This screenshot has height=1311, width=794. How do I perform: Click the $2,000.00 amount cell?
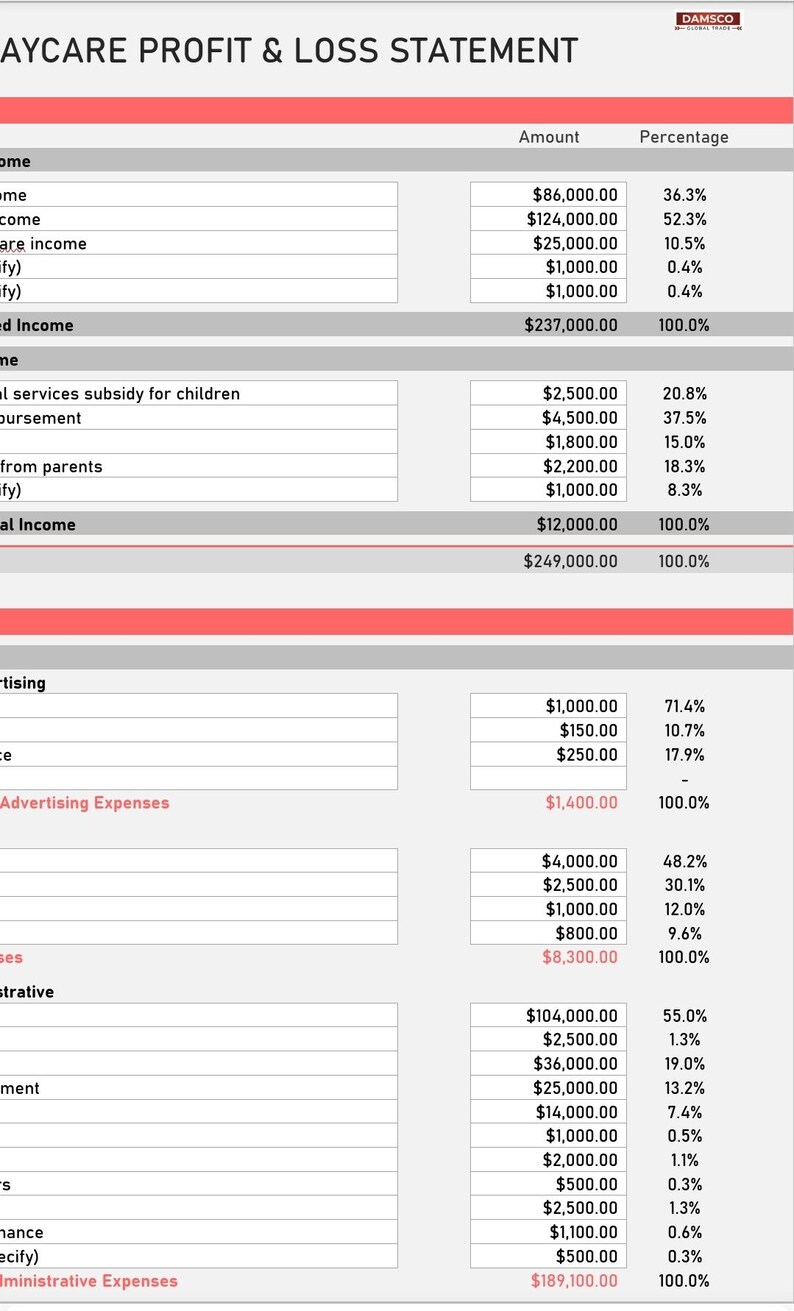point(548,1160)
